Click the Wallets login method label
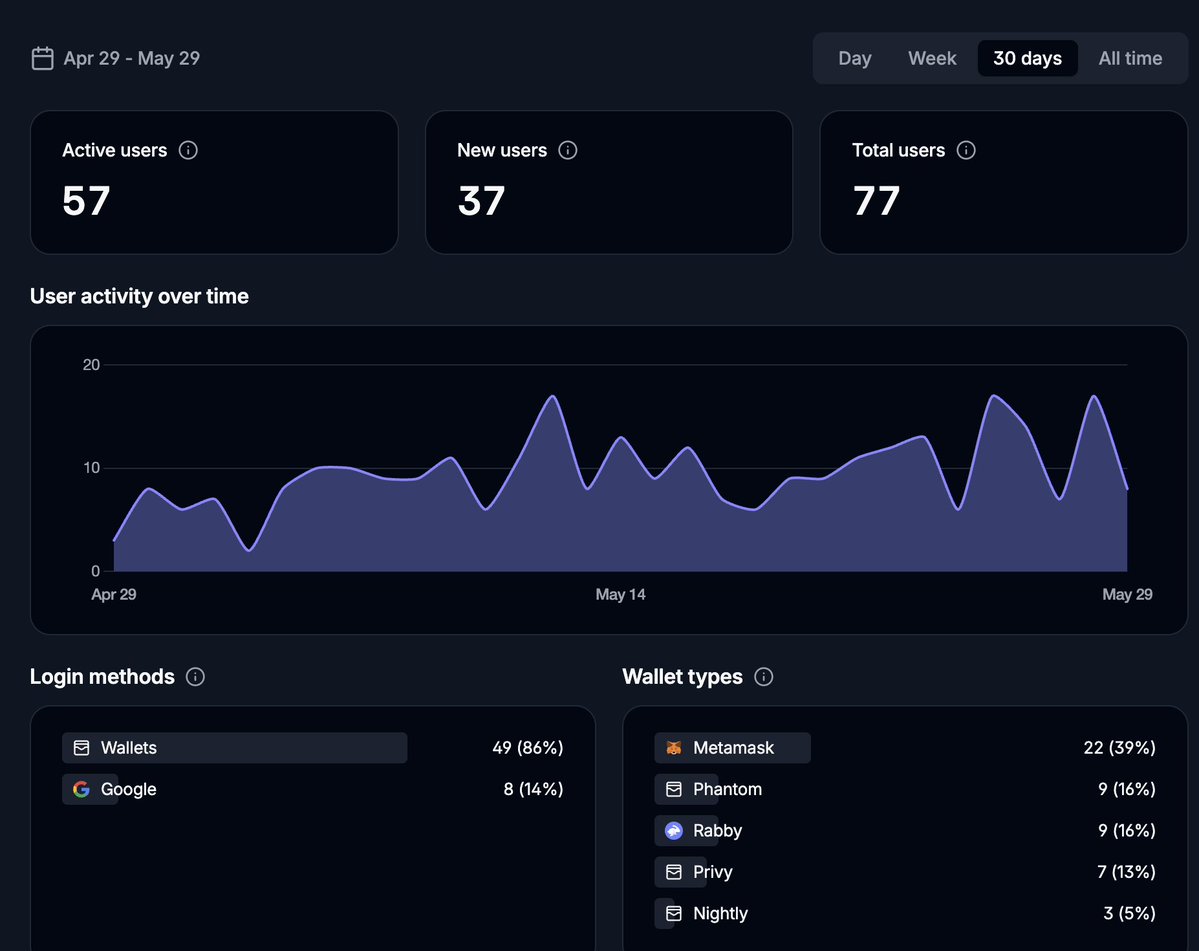Viewport: 1199px width, 951px height. pyautogui.click(x=128, y=748)
